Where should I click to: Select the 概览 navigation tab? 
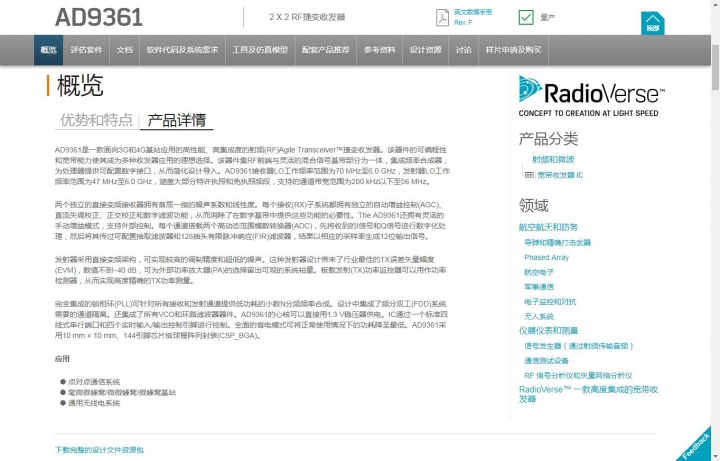tap(49, 50)
